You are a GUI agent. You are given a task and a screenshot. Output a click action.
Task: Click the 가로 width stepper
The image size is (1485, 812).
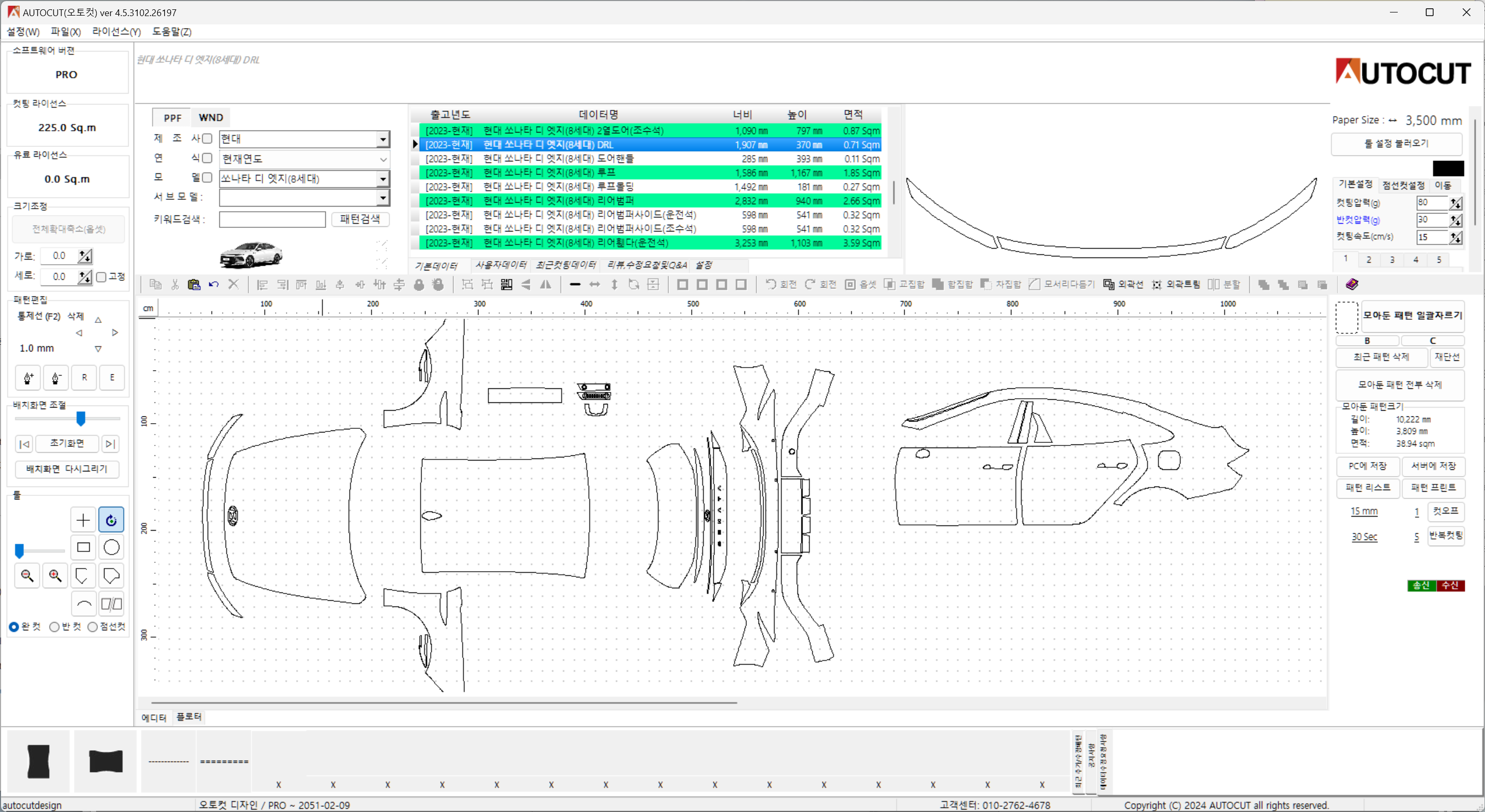click(x=85, y=256)
